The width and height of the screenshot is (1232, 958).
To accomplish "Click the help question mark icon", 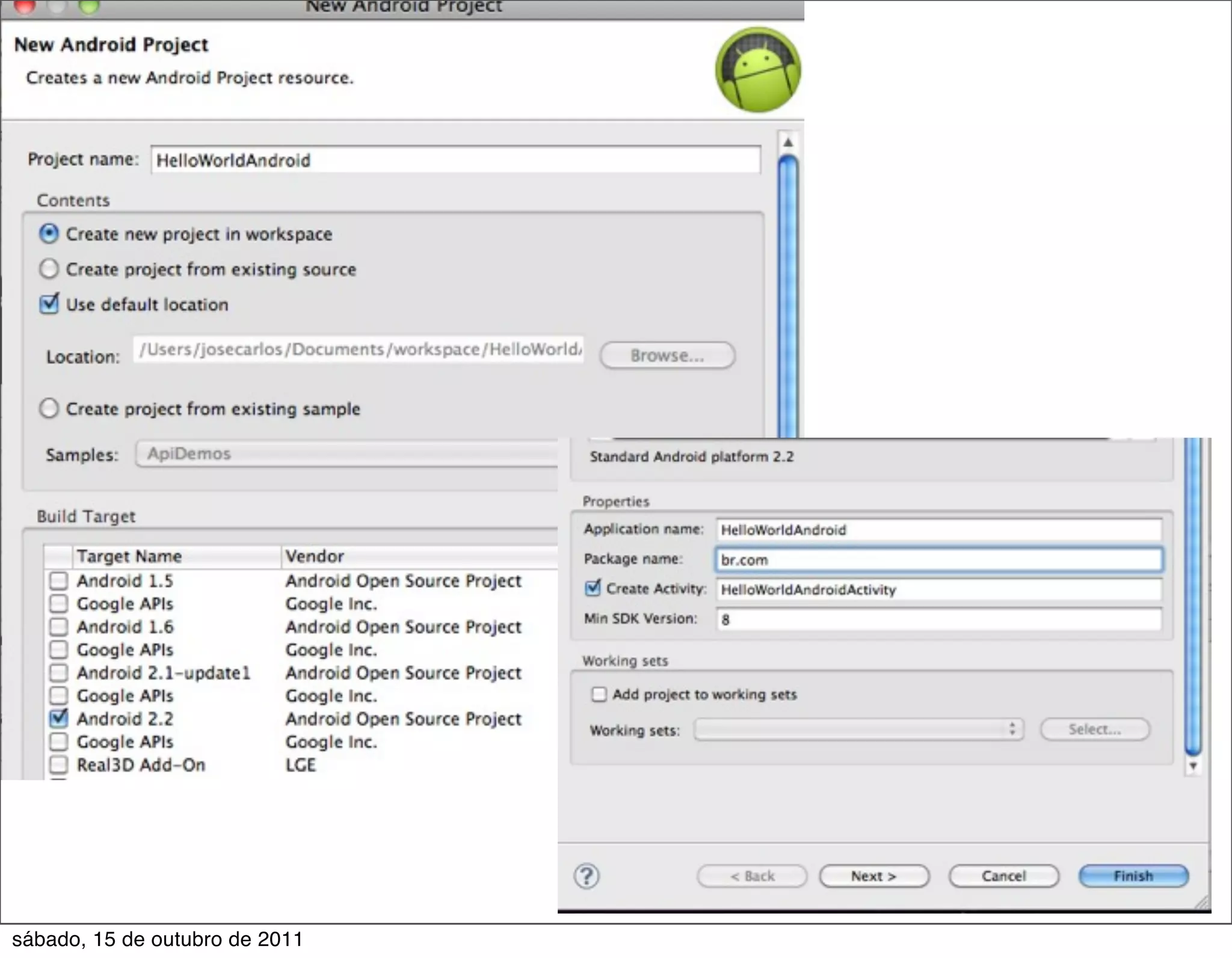I will (x=587, y=876).
